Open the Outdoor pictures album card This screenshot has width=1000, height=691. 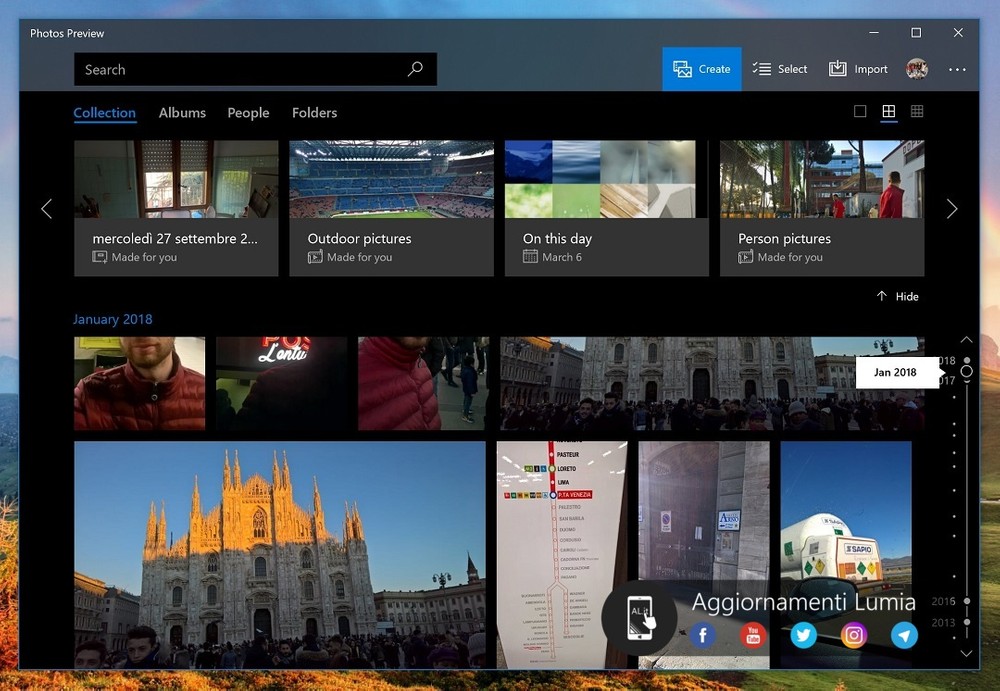coord(392,209)
